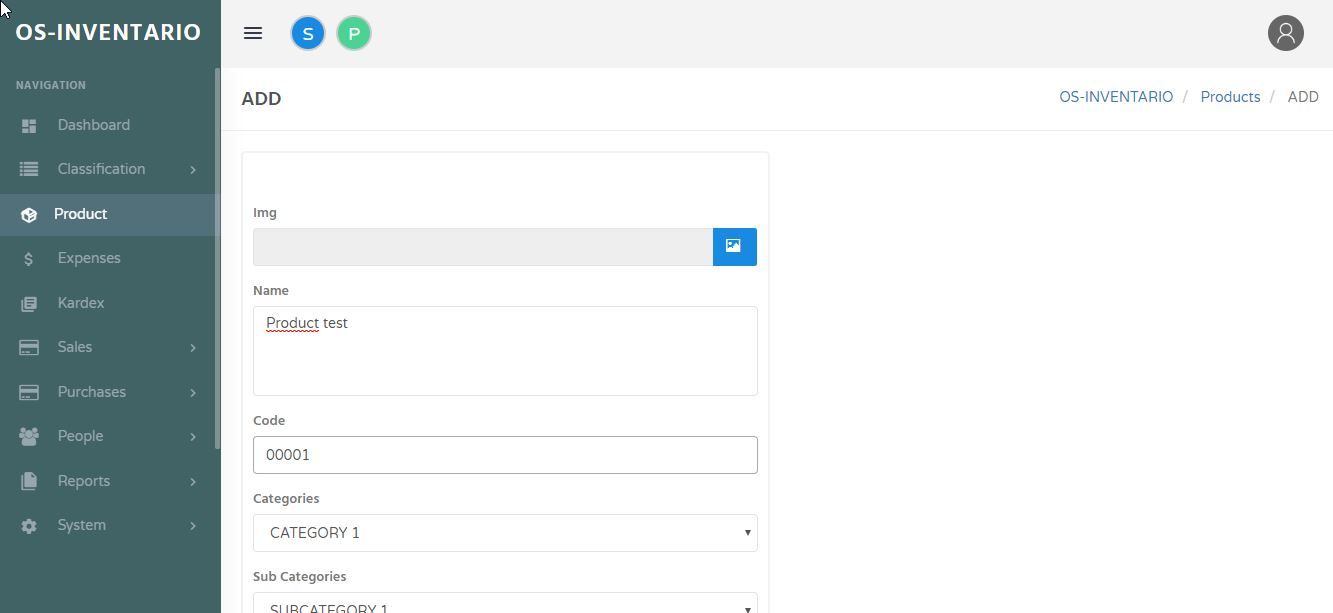Click the hamburger menu toggle icon

253,33
